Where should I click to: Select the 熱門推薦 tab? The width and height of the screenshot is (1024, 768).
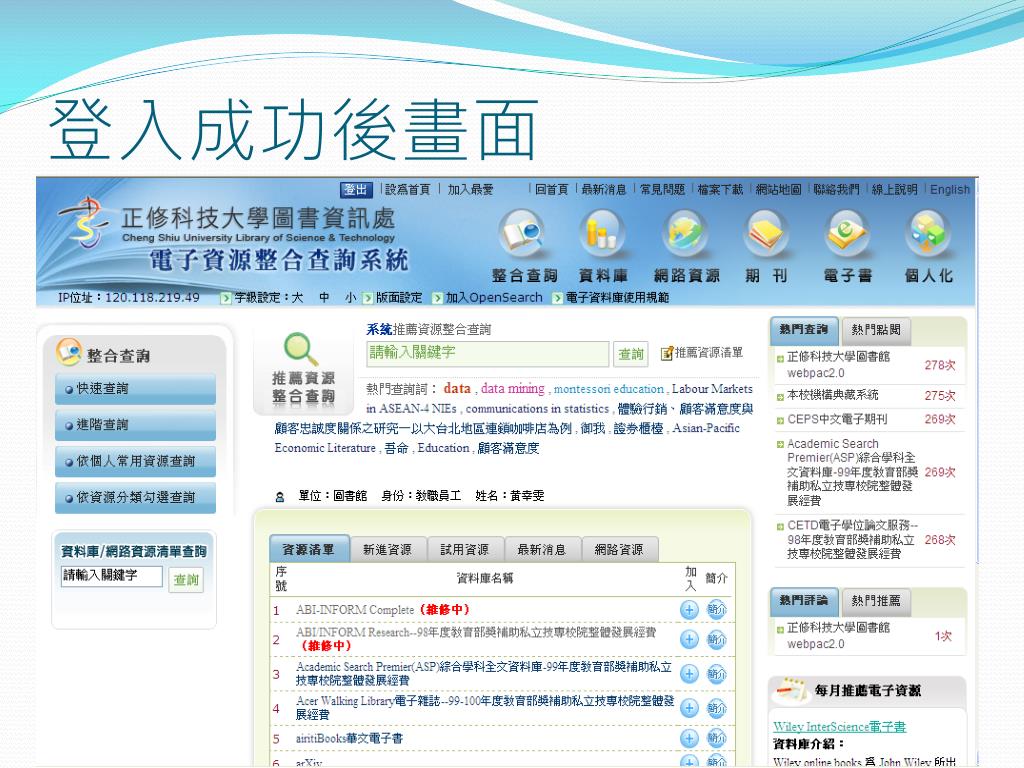point(876,601)
